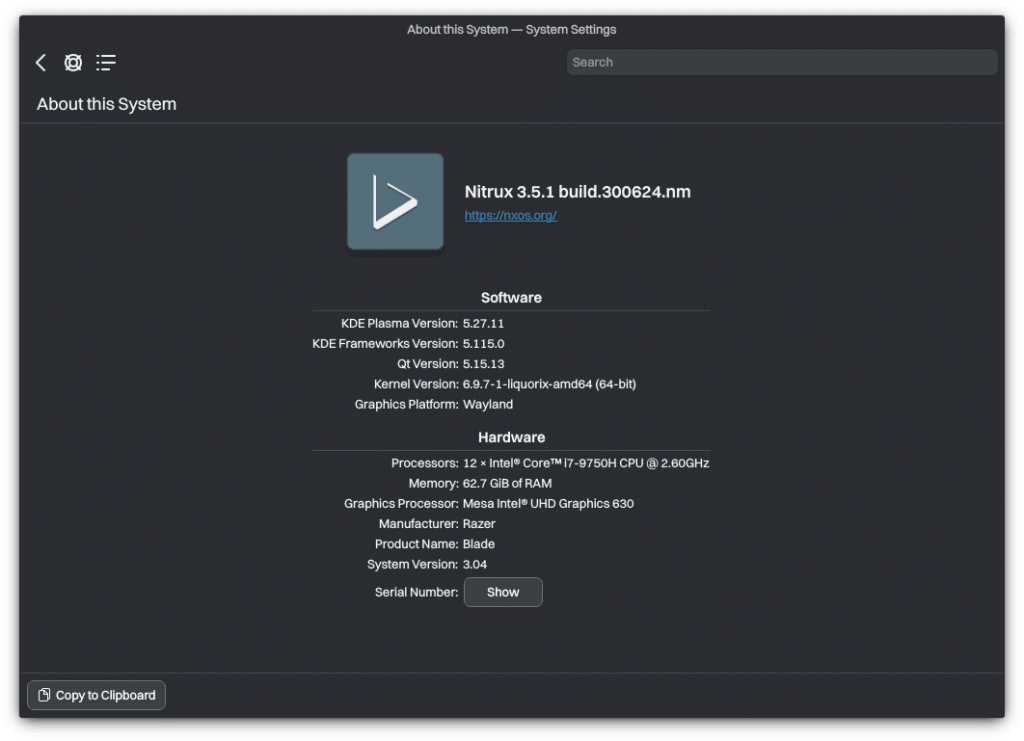Select Qt Version value 5.15.13
This screenshot has height=741, width=1024.
tap(483, 364)
